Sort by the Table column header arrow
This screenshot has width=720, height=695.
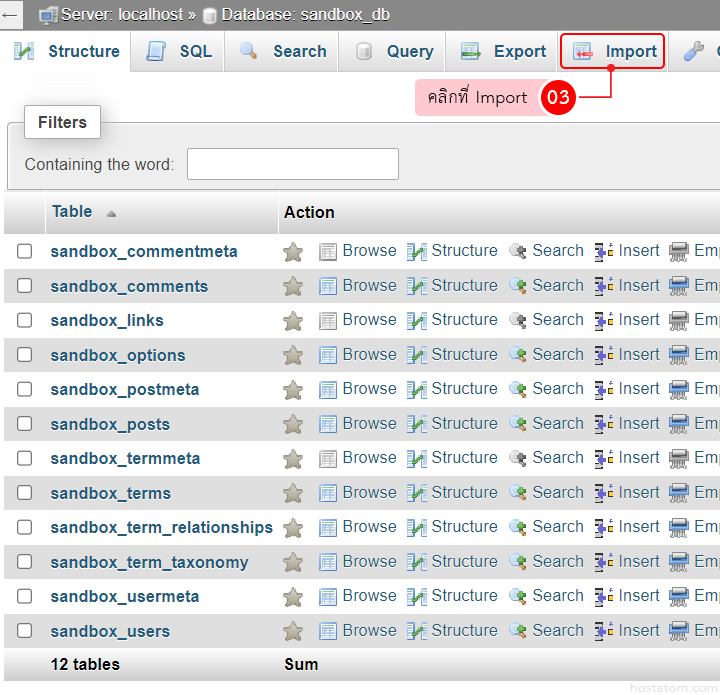click(x=111, y=213)
